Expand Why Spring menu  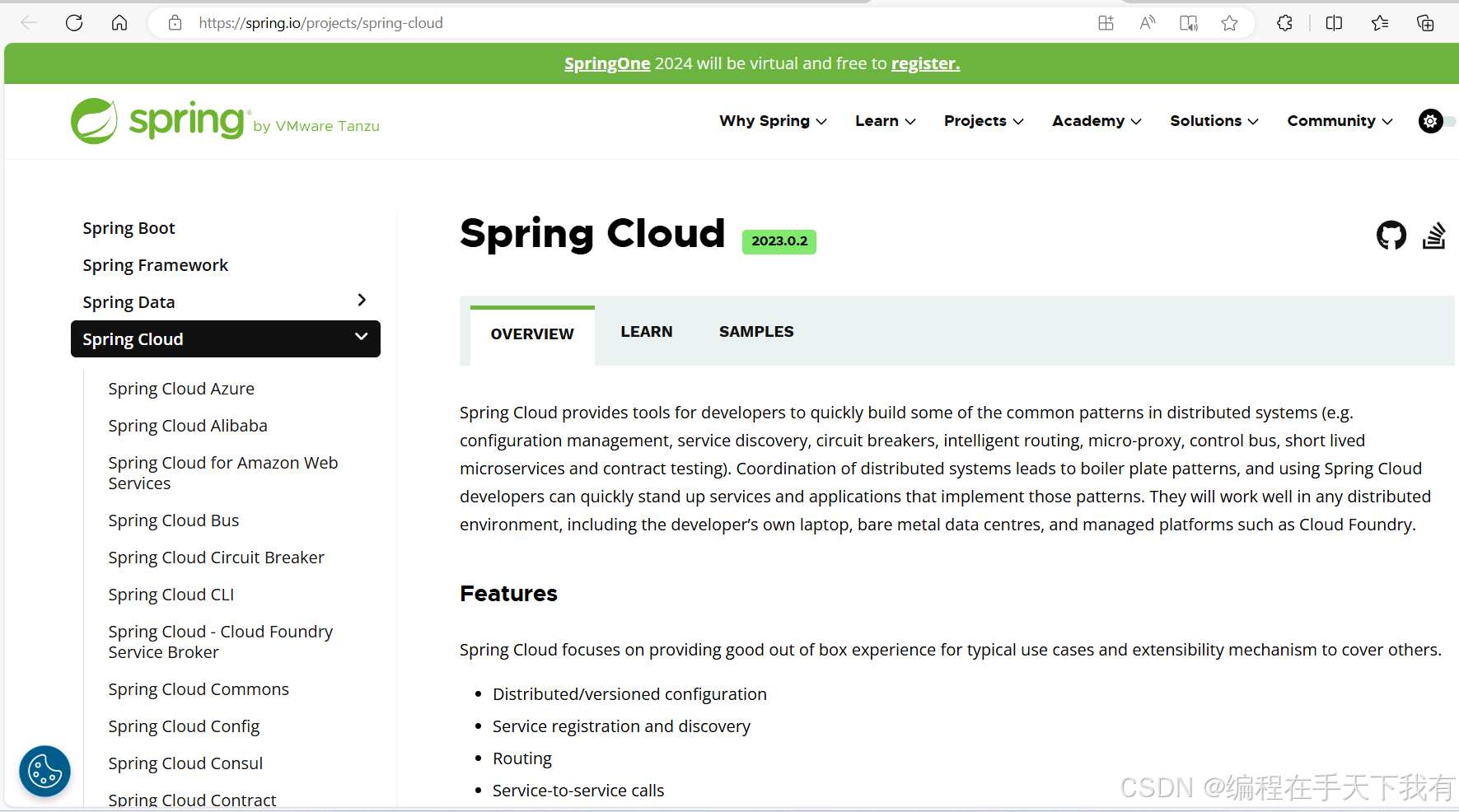pyautogui.click(x=773, y=121)
